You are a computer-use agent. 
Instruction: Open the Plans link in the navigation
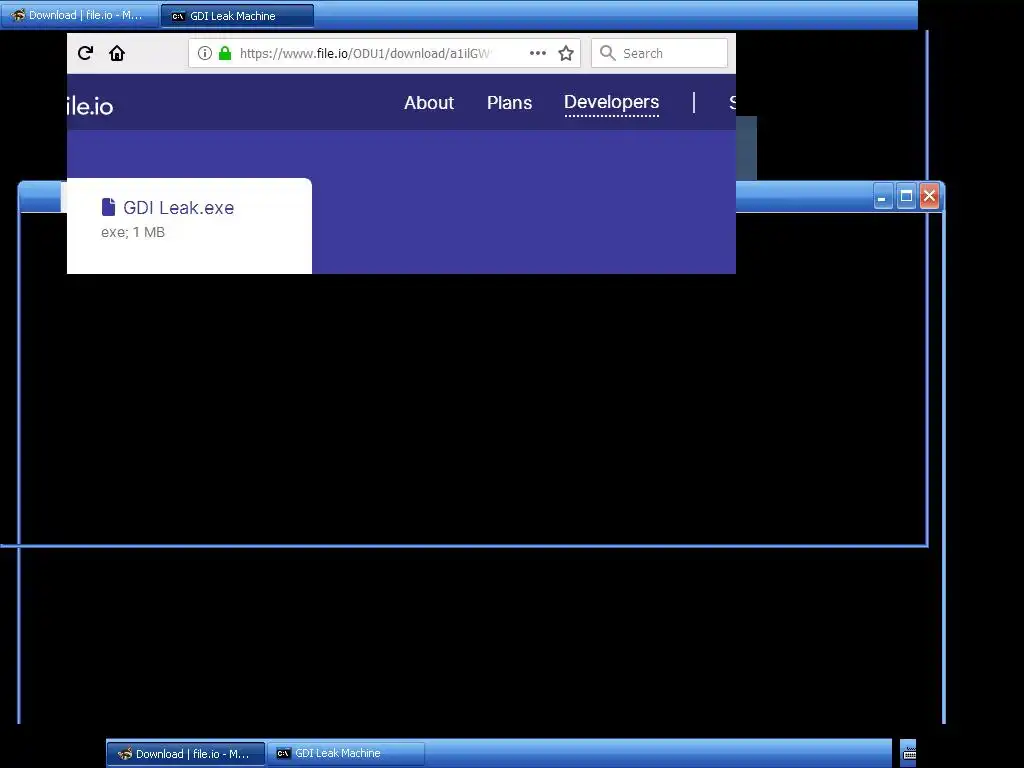509,103
